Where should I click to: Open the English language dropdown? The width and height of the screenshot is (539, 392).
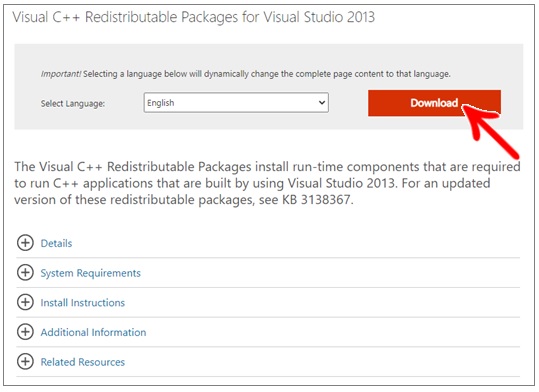[236, 102]
